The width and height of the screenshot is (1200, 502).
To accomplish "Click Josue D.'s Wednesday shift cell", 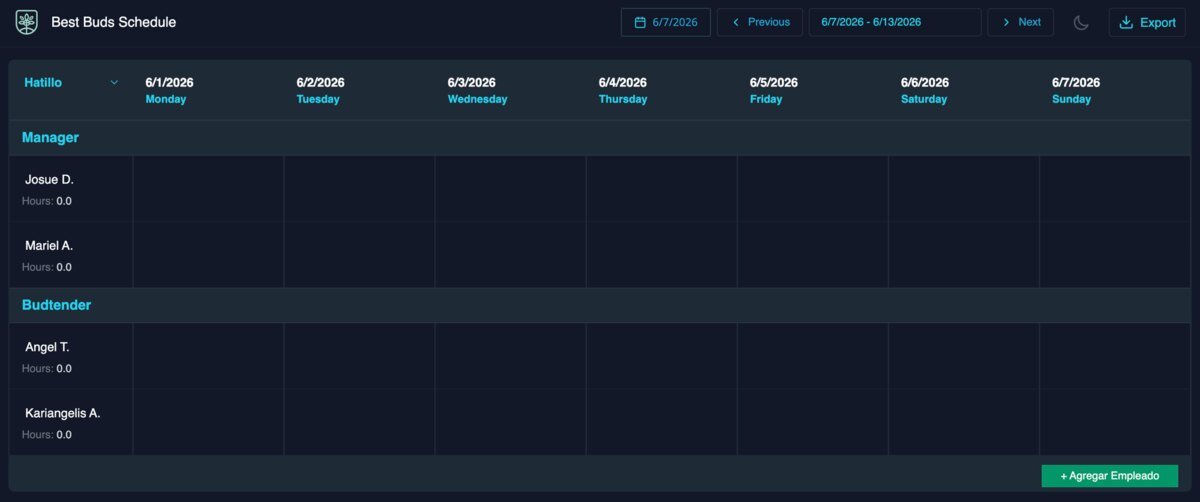I will 511,189.
